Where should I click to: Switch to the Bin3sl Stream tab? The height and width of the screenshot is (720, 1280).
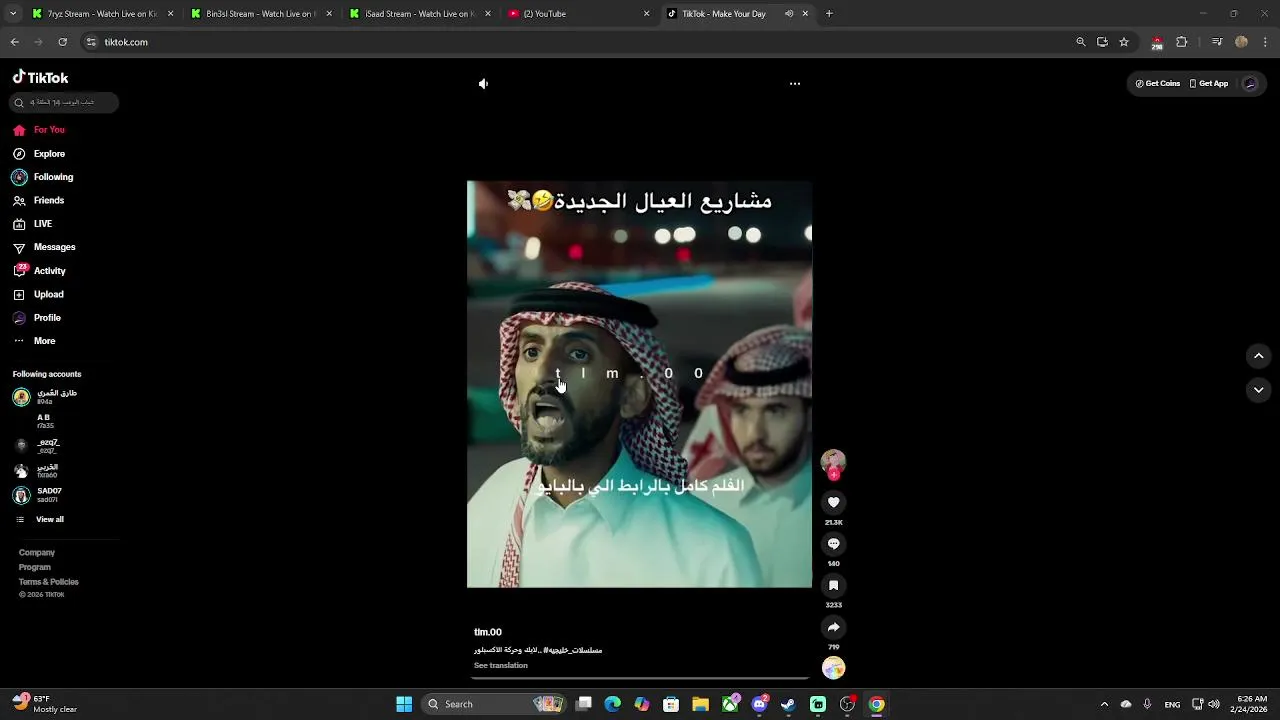(x=262, y=14)
